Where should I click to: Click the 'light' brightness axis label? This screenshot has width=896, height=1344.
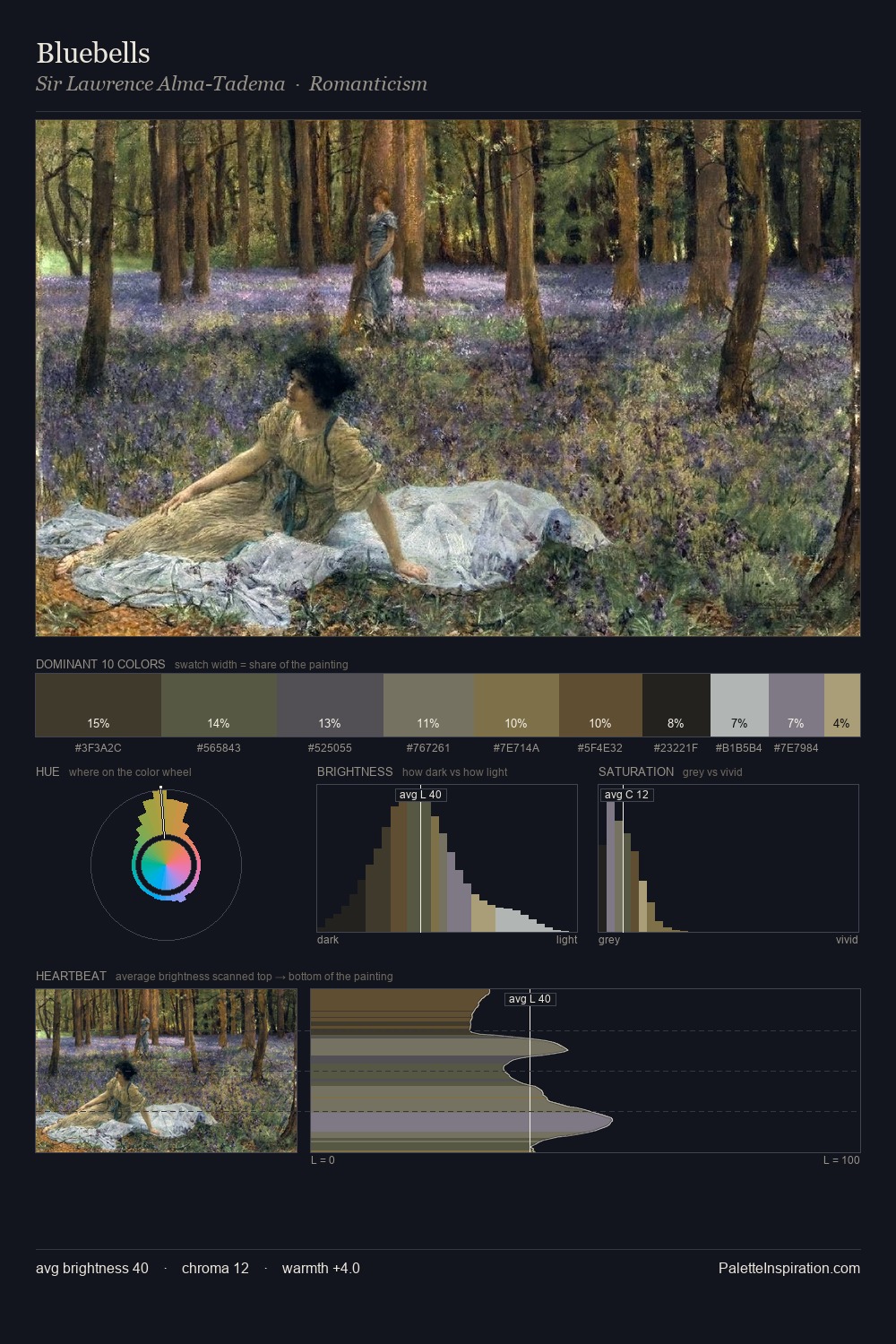567,940
